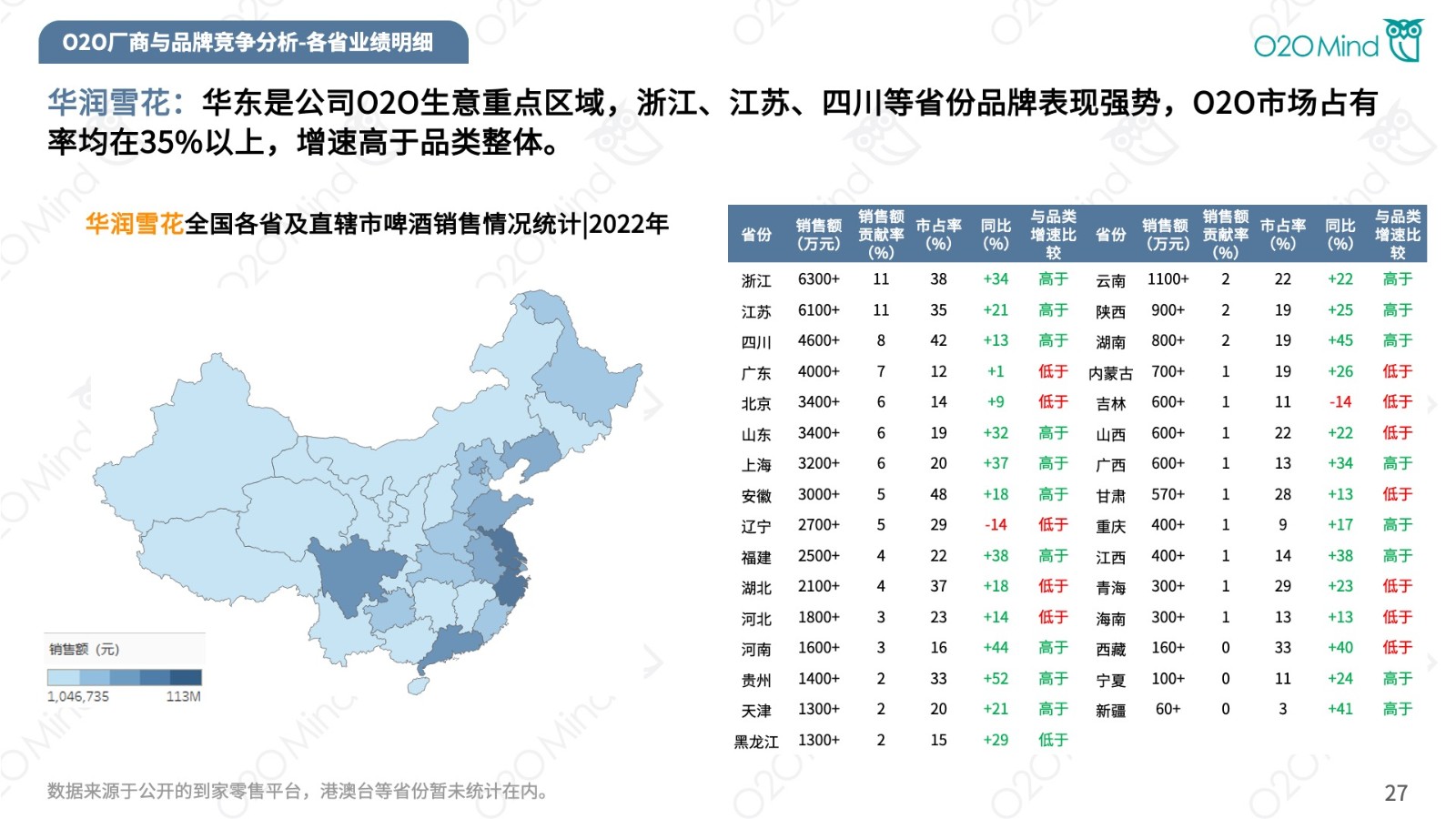Screen dimensions: 1456x819
Task: Click the orange 华润雪花 chart title text
Action: click(x=135, y=224)
